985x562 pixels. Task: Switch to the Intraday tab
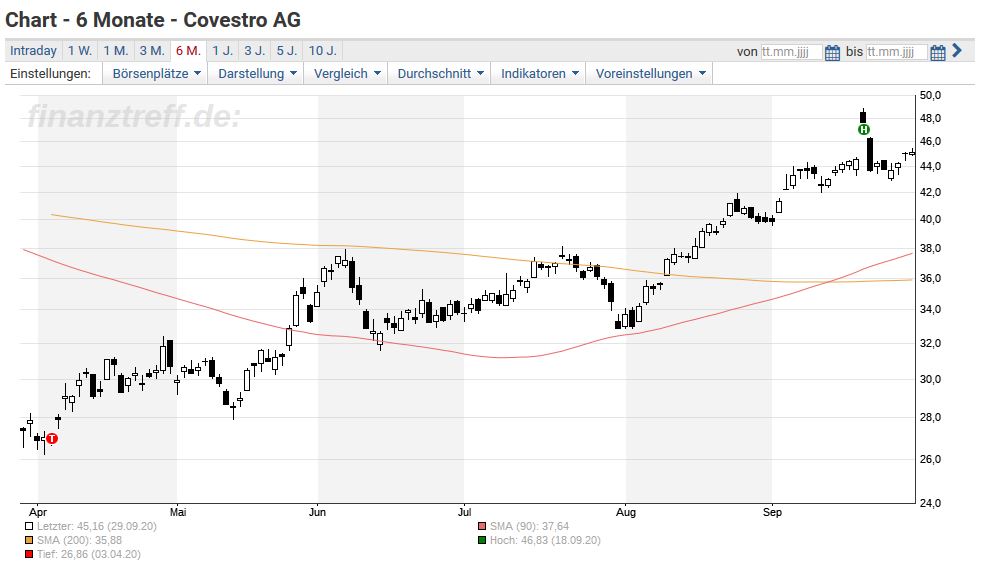[33, 51]
